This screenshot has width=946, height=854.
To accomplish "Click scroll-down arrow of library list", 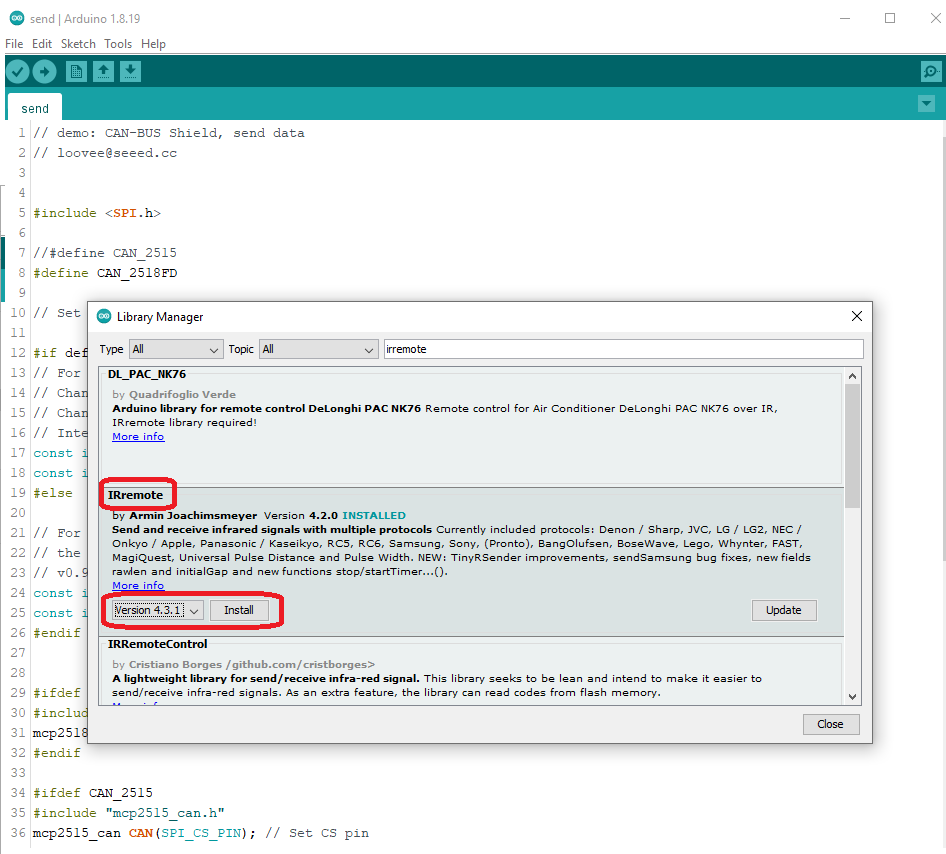I will [x=852, y=697].
